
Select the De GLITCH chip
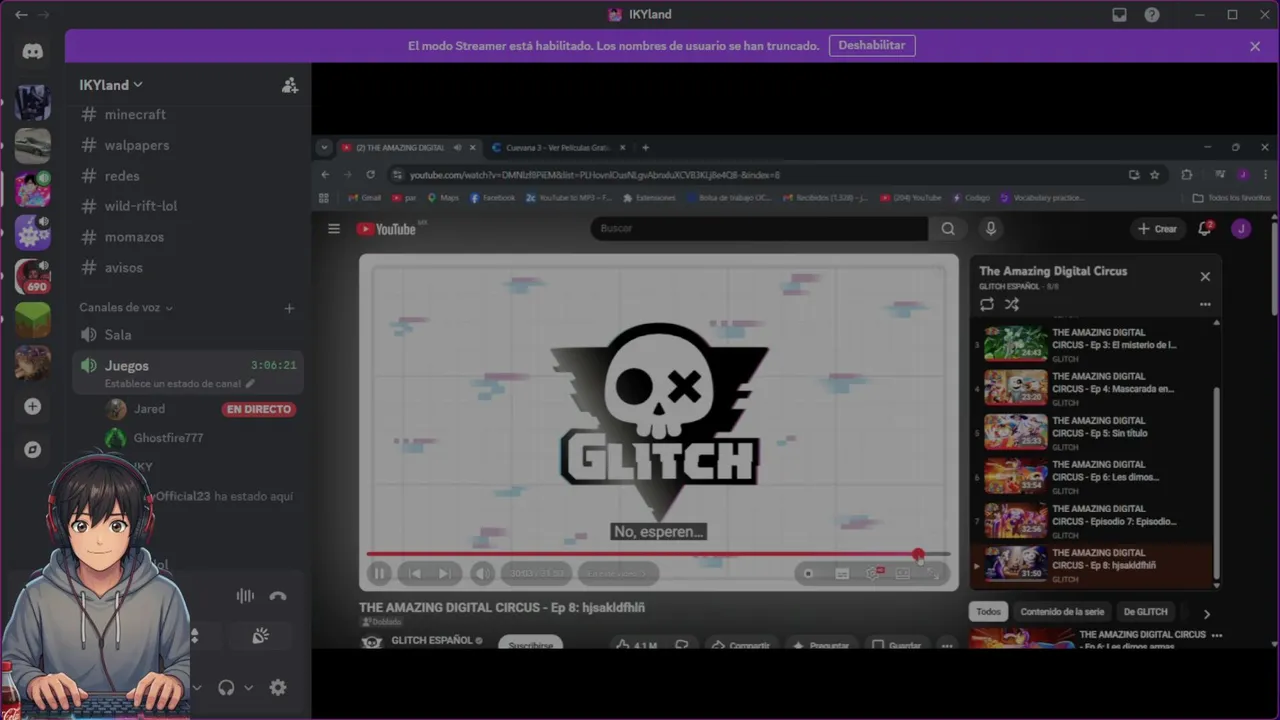pos(1145,612)
